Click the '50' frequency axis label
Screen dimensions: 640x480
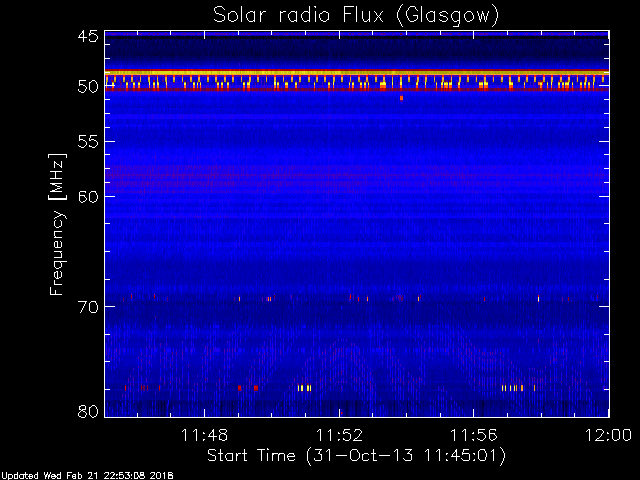point(88,87)
